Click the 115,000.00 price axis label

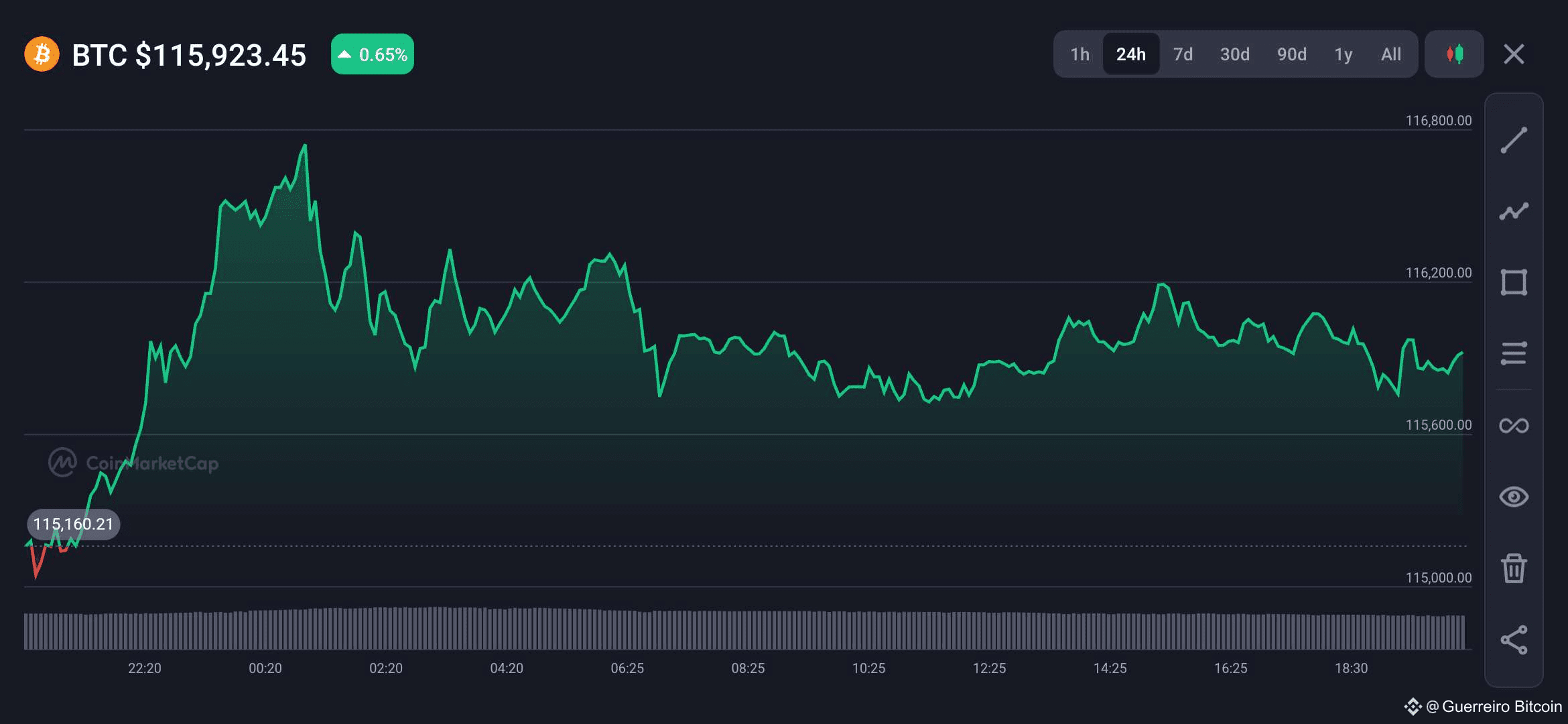(1439, 578)
